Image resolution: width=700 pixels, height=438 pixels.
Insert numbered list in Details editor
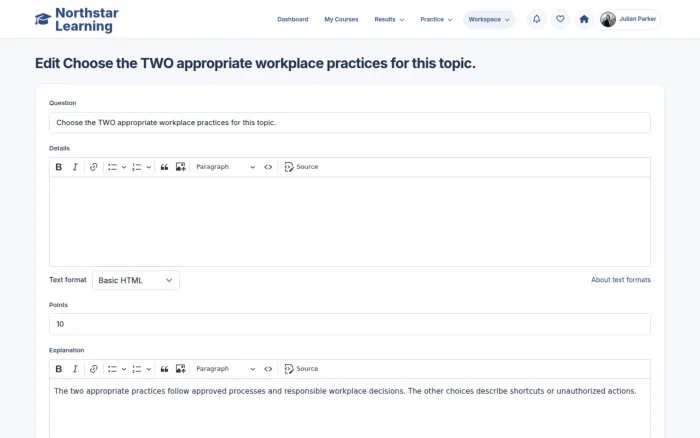[x=137, y=167]
